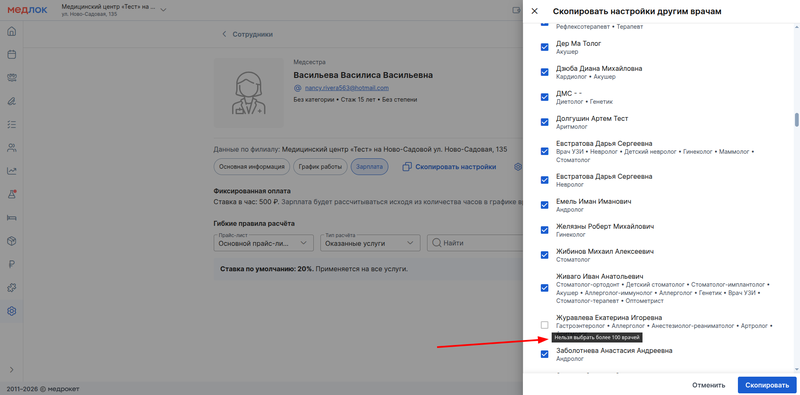The width and height of the screenshot is (800, 395).
Task: Click the magnifier icon in Найти field
Action: (436, 243)
